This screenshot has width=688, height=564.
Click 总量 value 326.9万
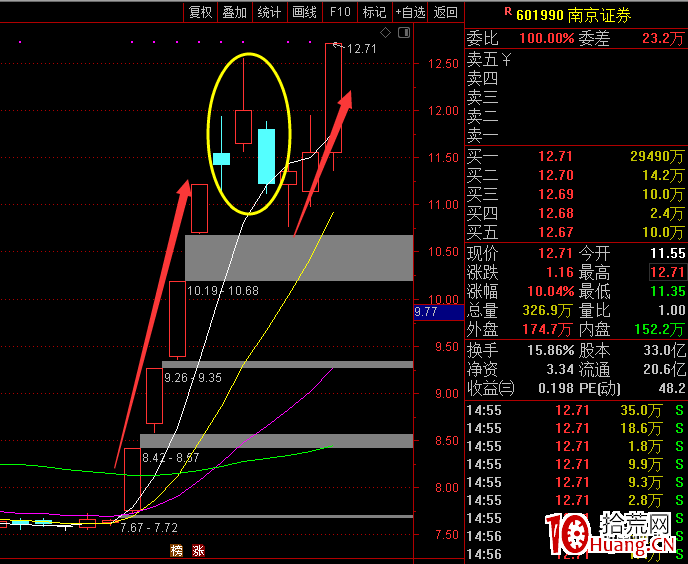click(x=547, y=310)
